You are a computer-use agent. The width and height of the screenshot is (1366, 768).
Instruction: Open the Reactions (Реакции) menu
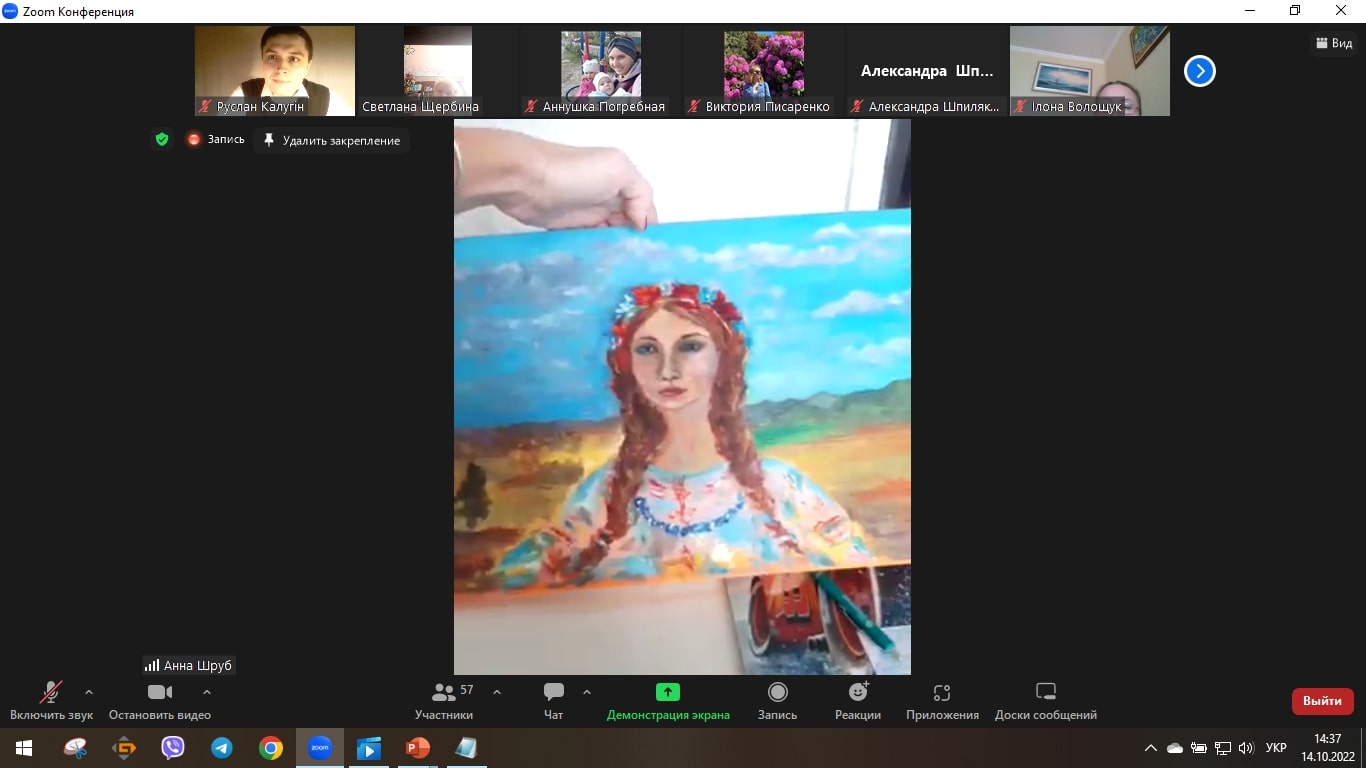point(858,700)
